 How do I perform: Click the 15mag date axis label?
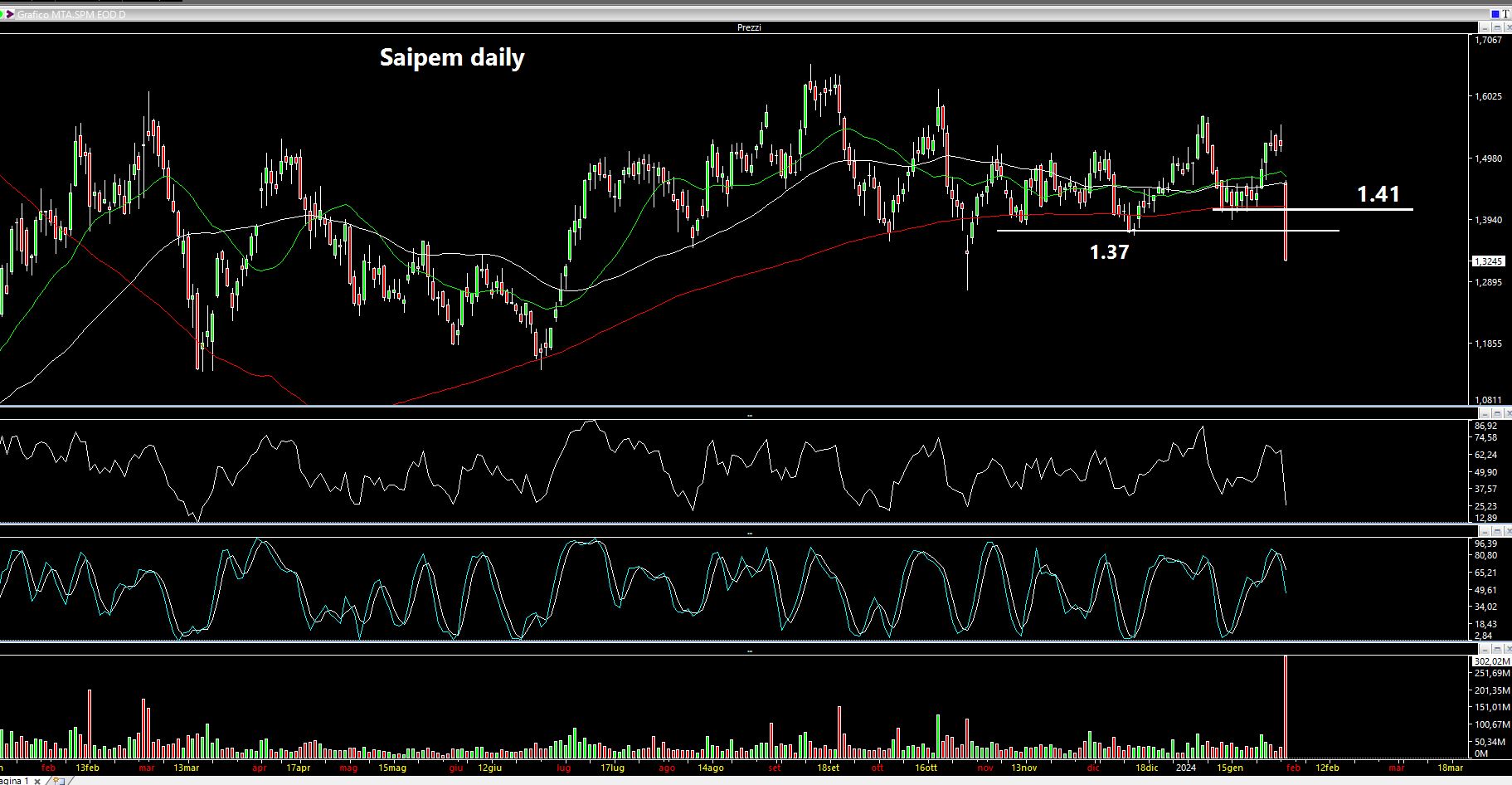pyautogui.click(x=392, y=768)
